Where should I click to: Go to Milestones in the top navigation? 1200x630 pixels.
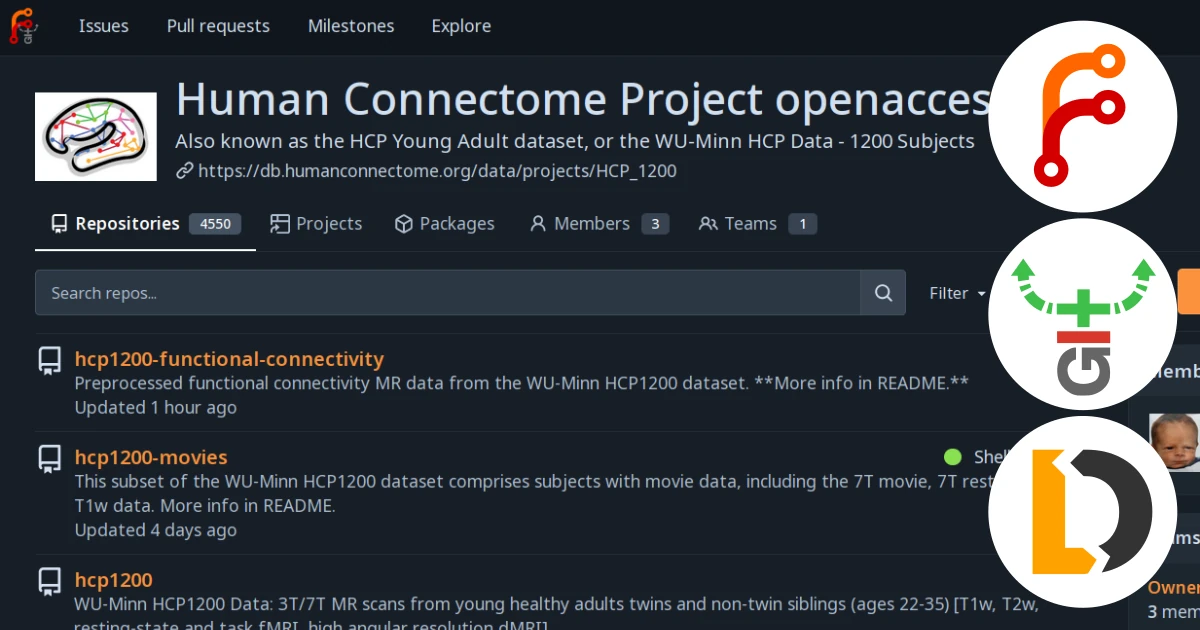click(351, 26)
